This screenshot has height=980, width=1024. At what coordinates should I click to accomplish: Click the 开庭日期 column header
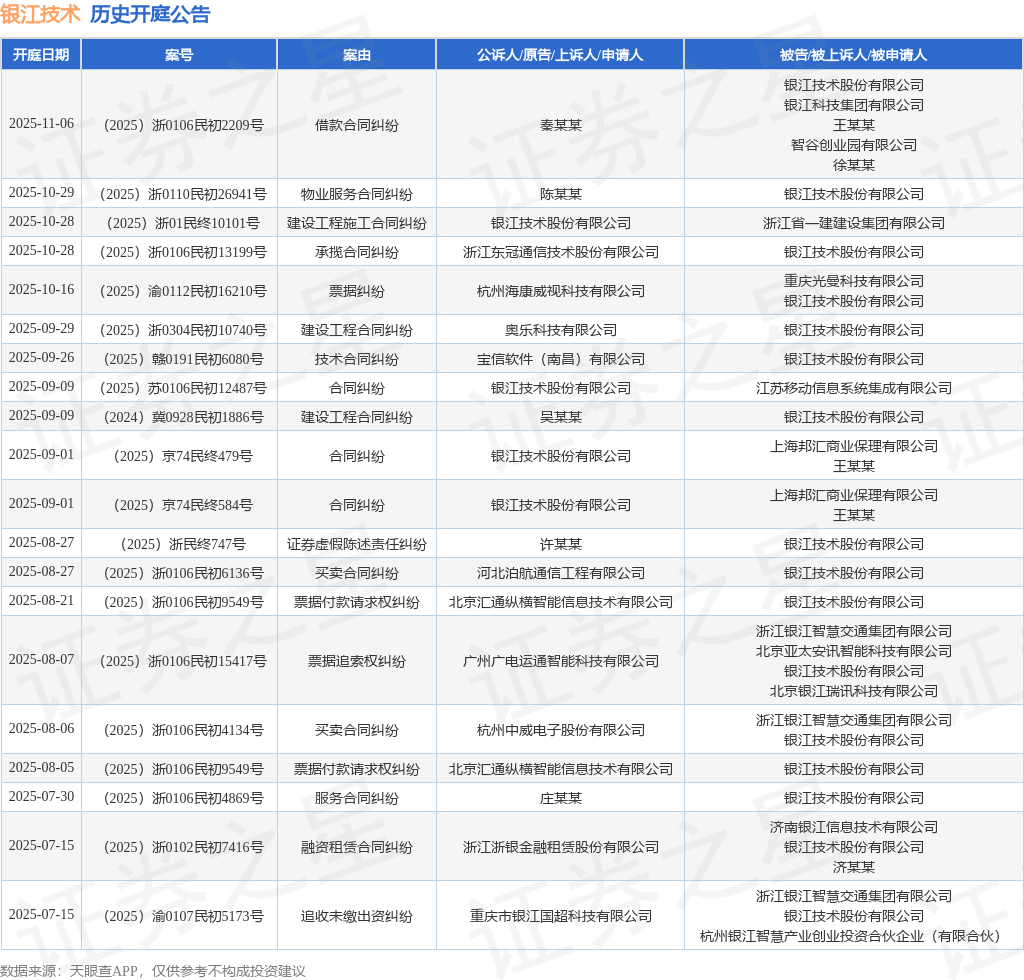click(41, 55)
